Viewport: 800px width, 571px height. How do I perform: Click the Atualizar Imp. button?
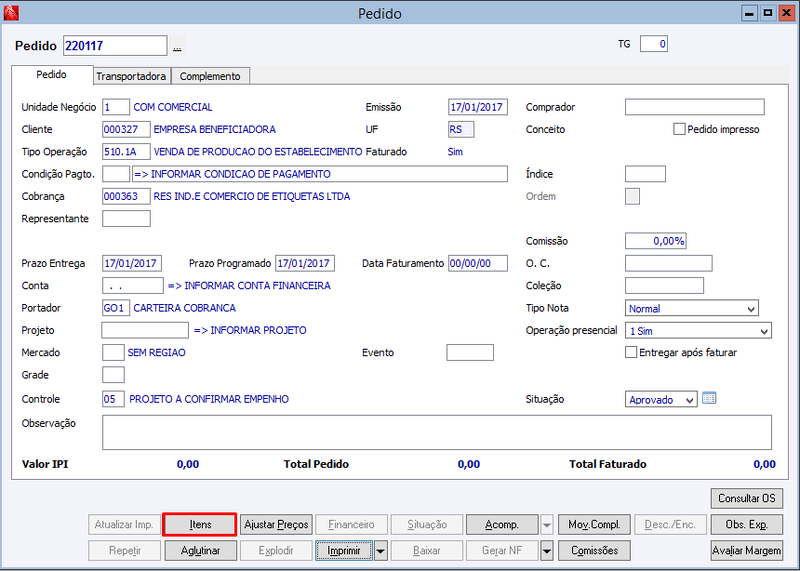click(124, 525)
